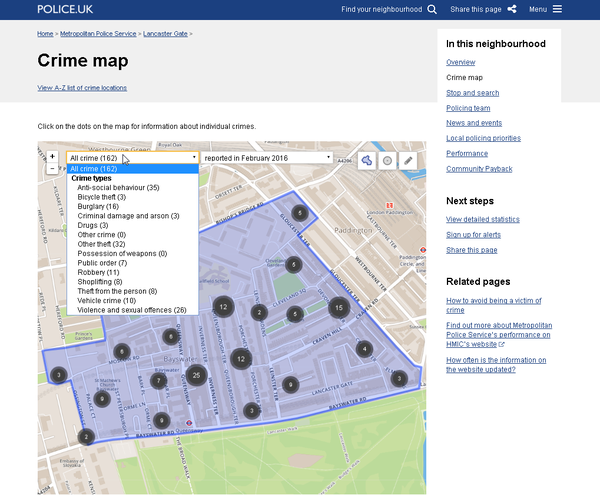This screenshot has width=600, height=495.
Task: Click the crime cluster marker labelled 15
Action: [x=339, y=308]
